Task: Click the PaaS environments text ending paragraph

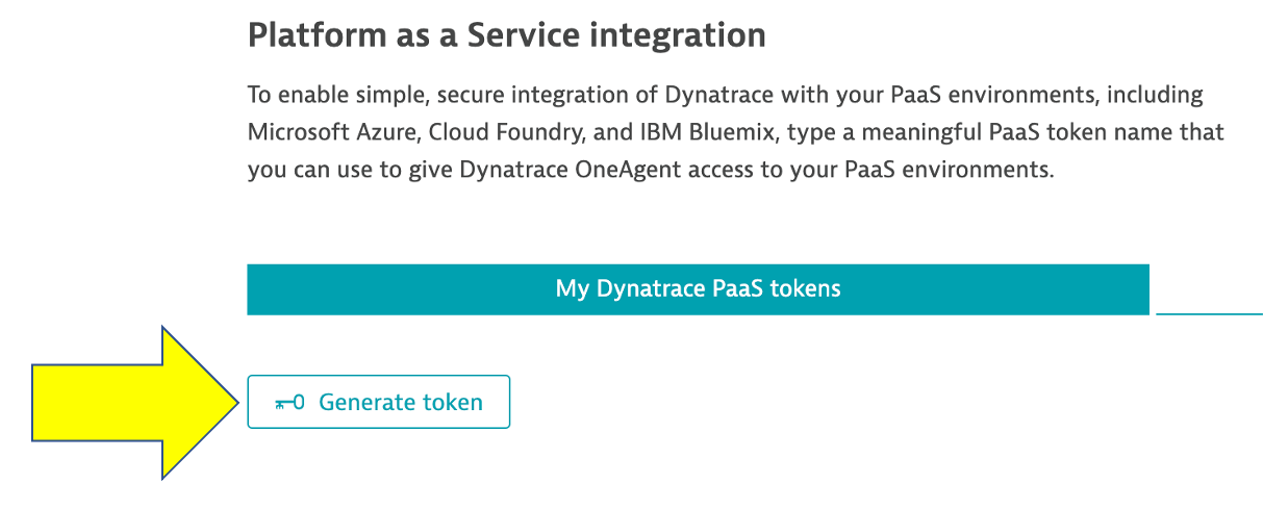Action: click(955, 170)
